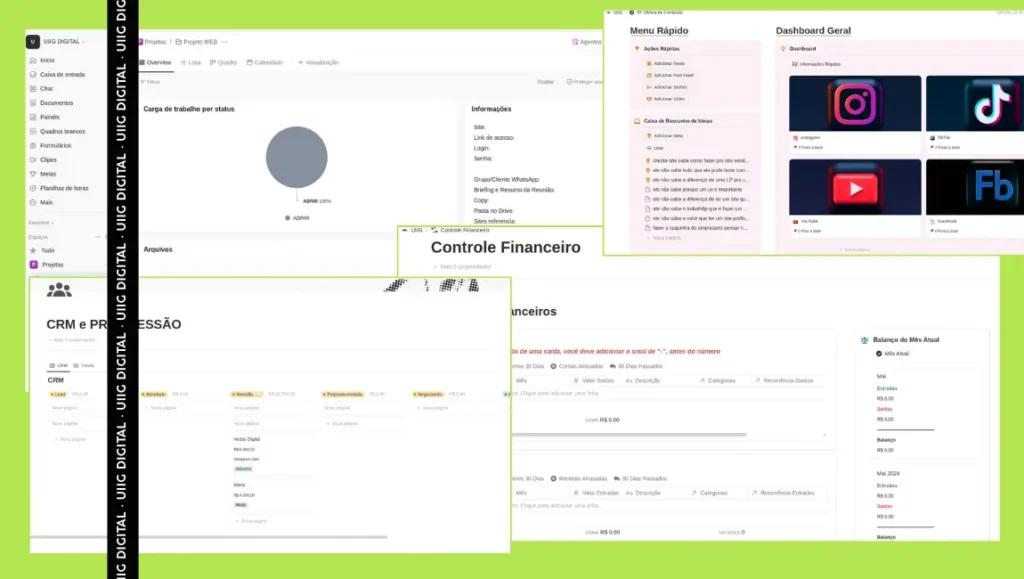Open the Projetos space in sidebar

47,265
